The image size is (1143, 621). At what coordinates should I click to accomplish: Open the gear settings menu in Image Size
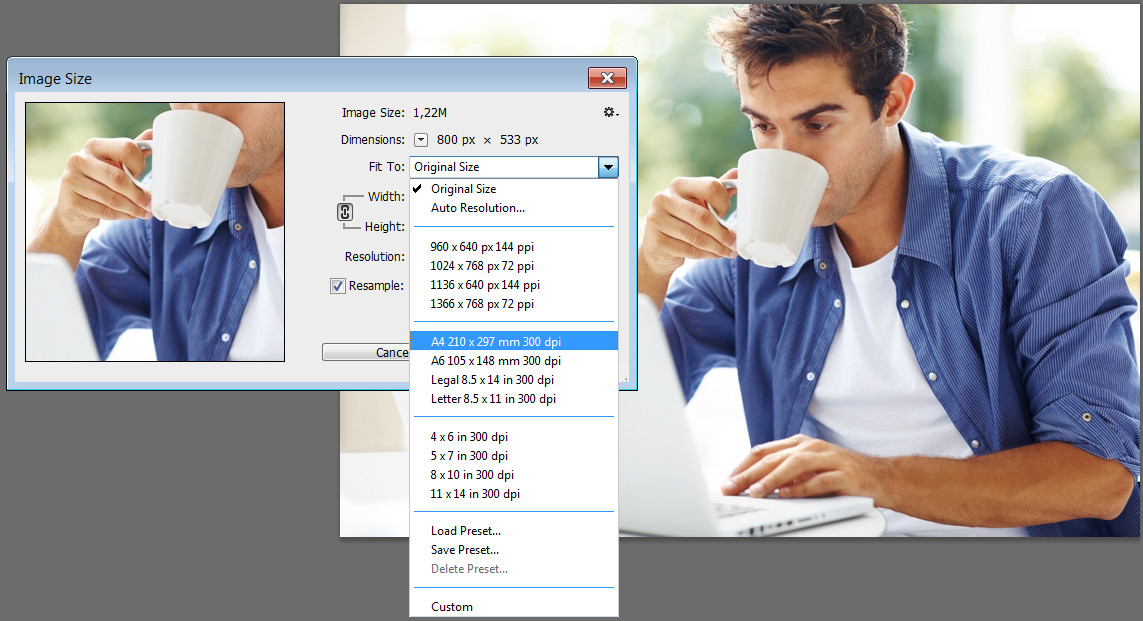click(610, 112)
